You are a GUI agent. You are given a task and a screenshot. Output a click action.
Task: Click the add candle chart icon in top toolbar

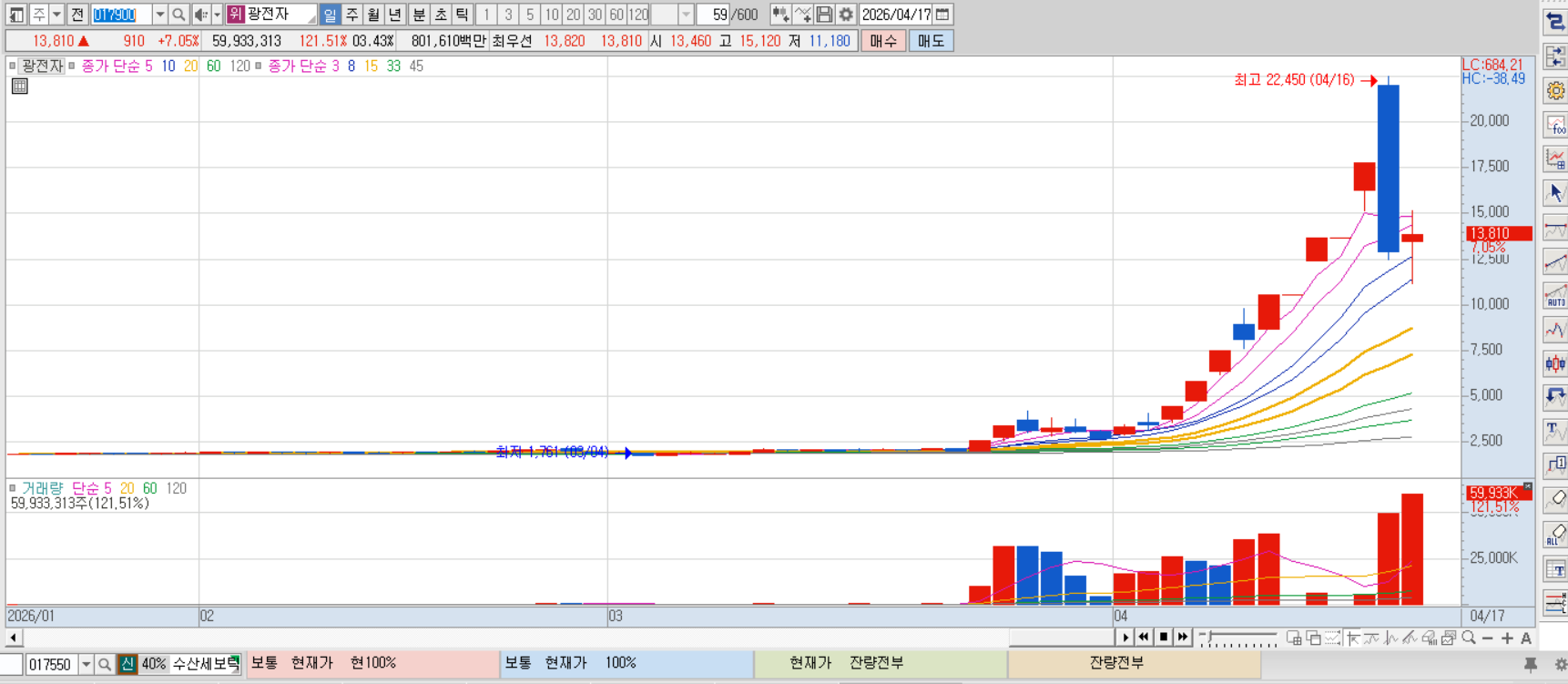[780, 15]
